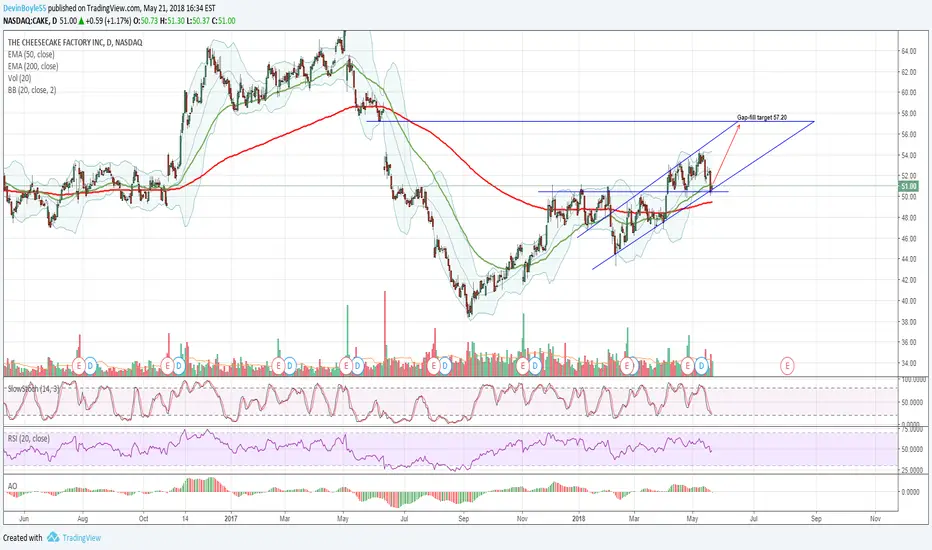Click the 100.0000 scale value in SlowStoch pane
The image size is (932, 550).
[913, 379]
